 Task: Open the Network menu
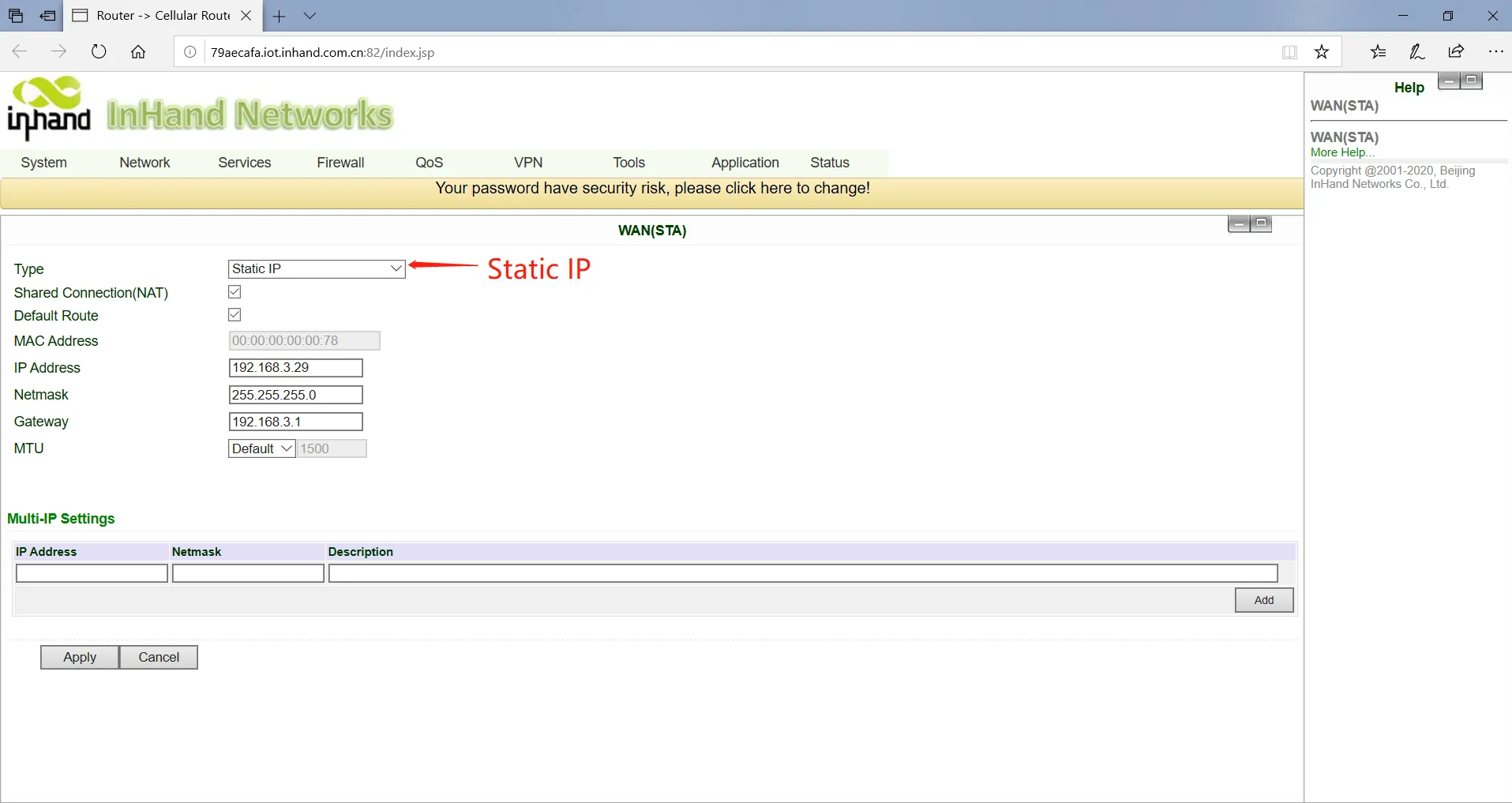click(144, 163)
